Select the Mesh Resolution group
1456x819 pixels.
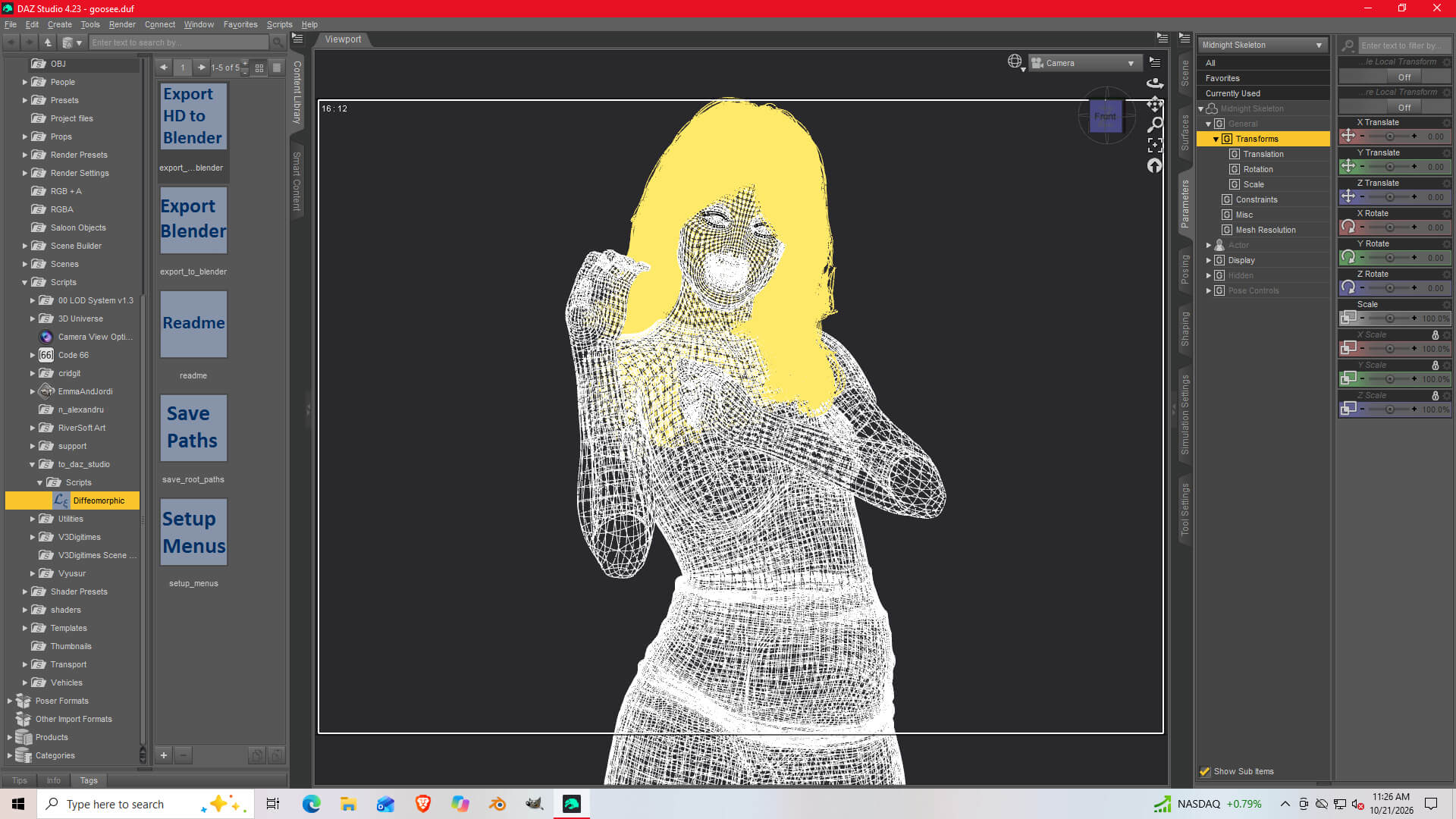pyautogui.click(x=1266, y=230)
